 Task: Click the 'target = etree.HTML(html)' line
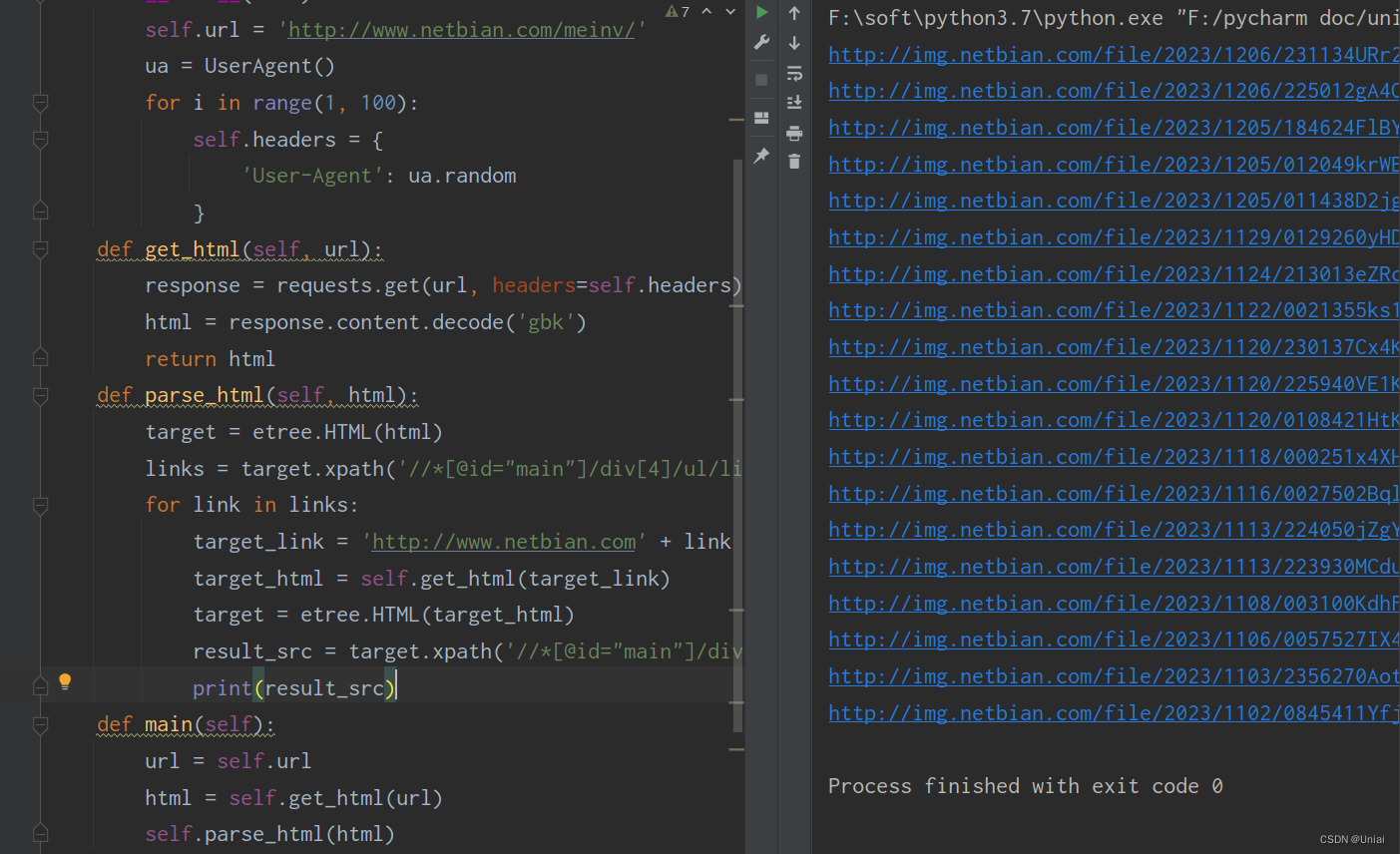click(293, 432)
